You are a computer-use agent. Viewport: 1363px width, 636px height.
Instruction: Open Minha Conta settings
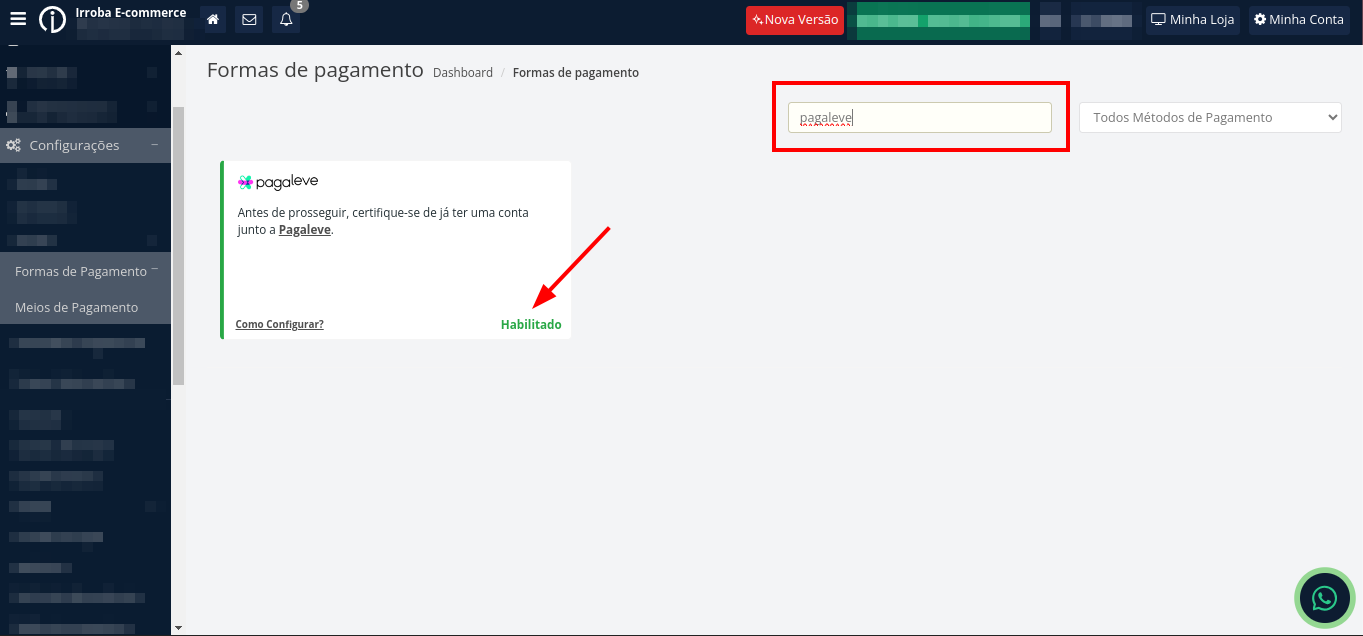1300,20
